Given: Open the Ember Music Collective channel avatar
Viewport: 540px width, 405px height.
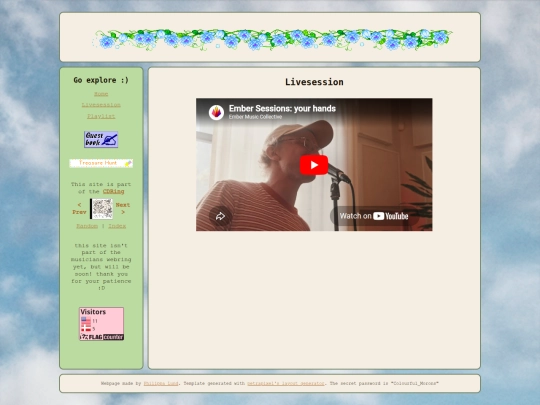Looking at the screenshot, I should [216, 112].
